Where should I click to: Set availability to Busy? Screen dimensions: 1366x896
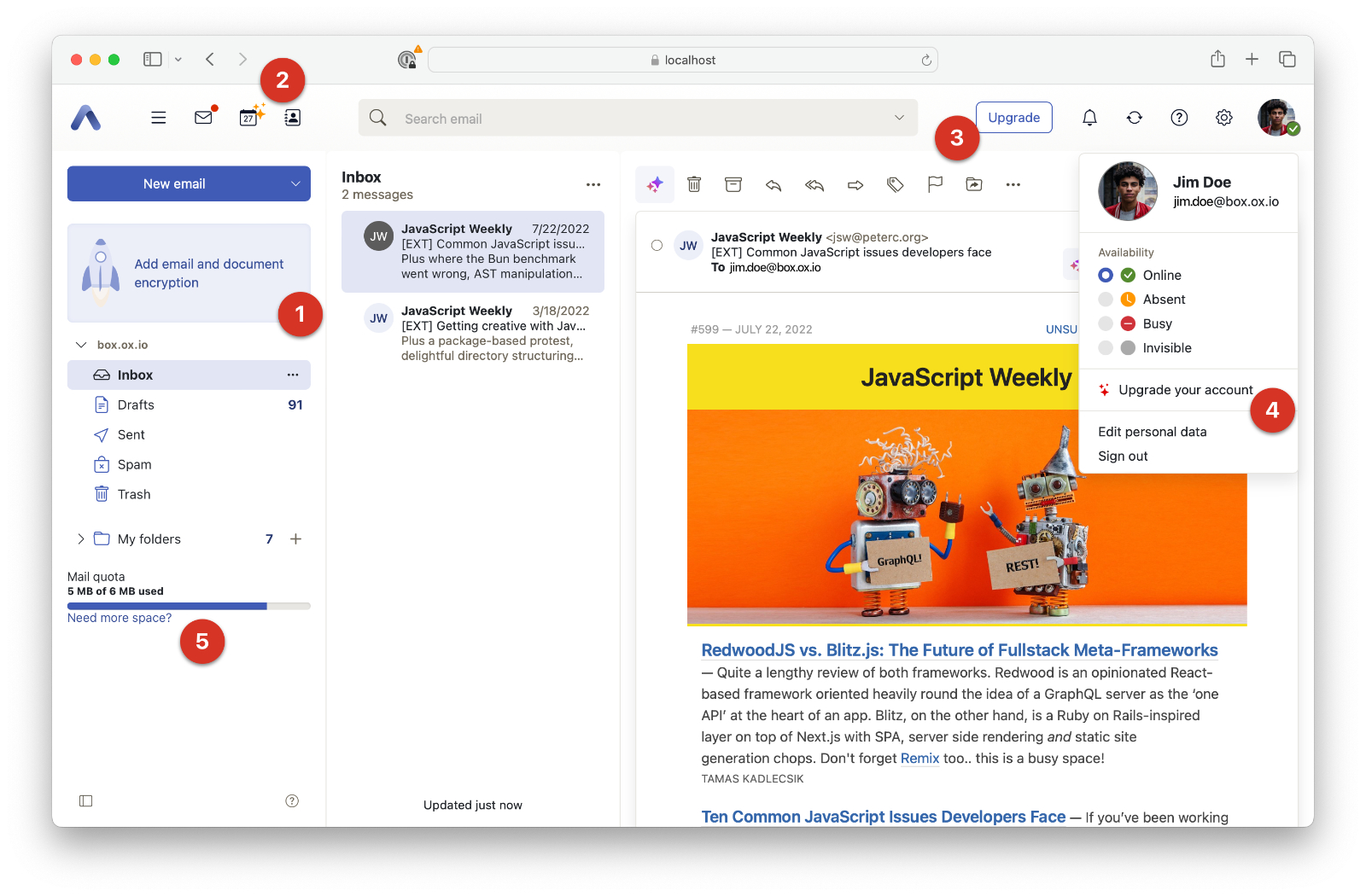tap(1157, 323)
